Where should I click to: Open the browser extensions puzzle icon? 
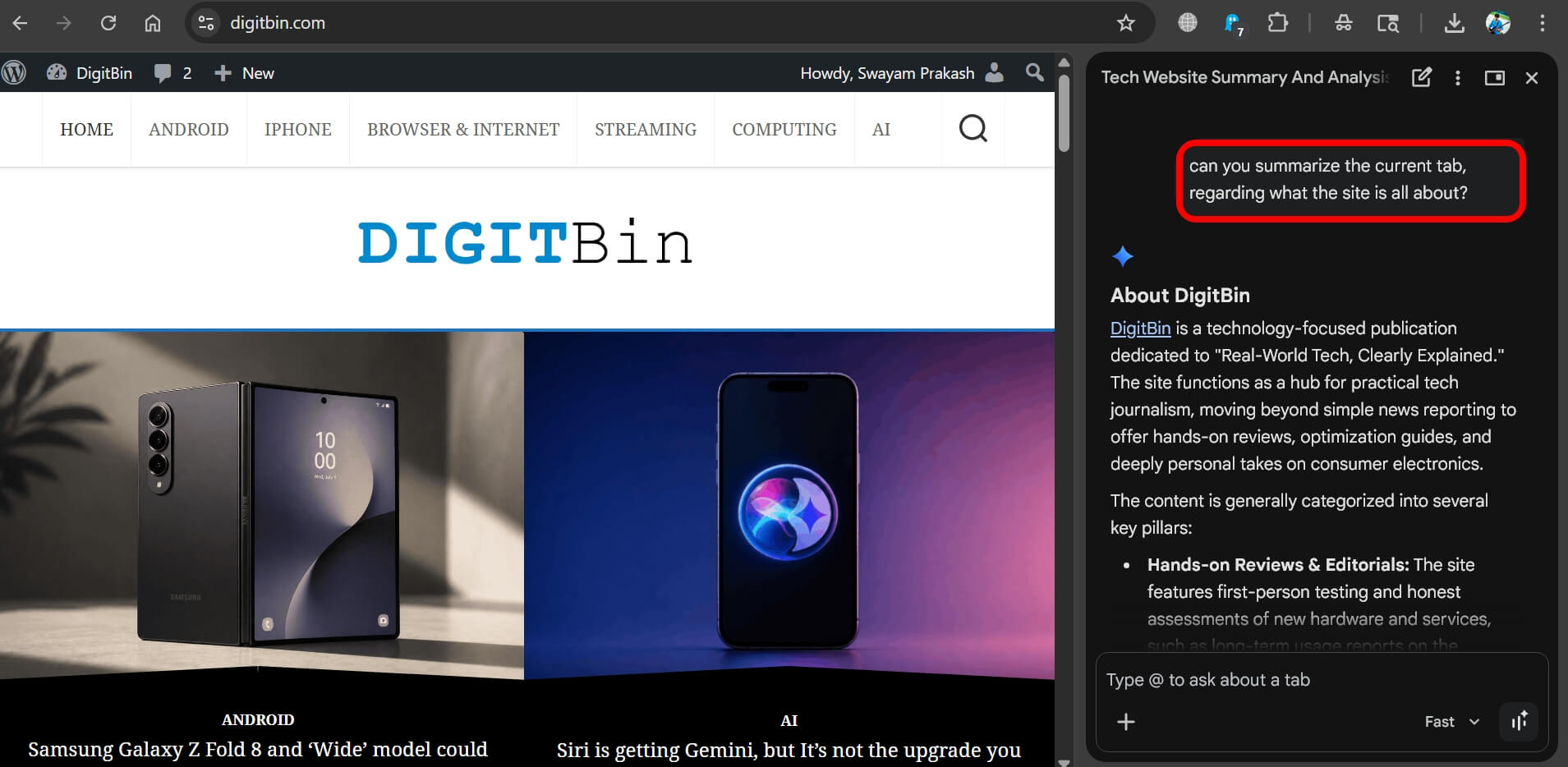pos(1277,23)
